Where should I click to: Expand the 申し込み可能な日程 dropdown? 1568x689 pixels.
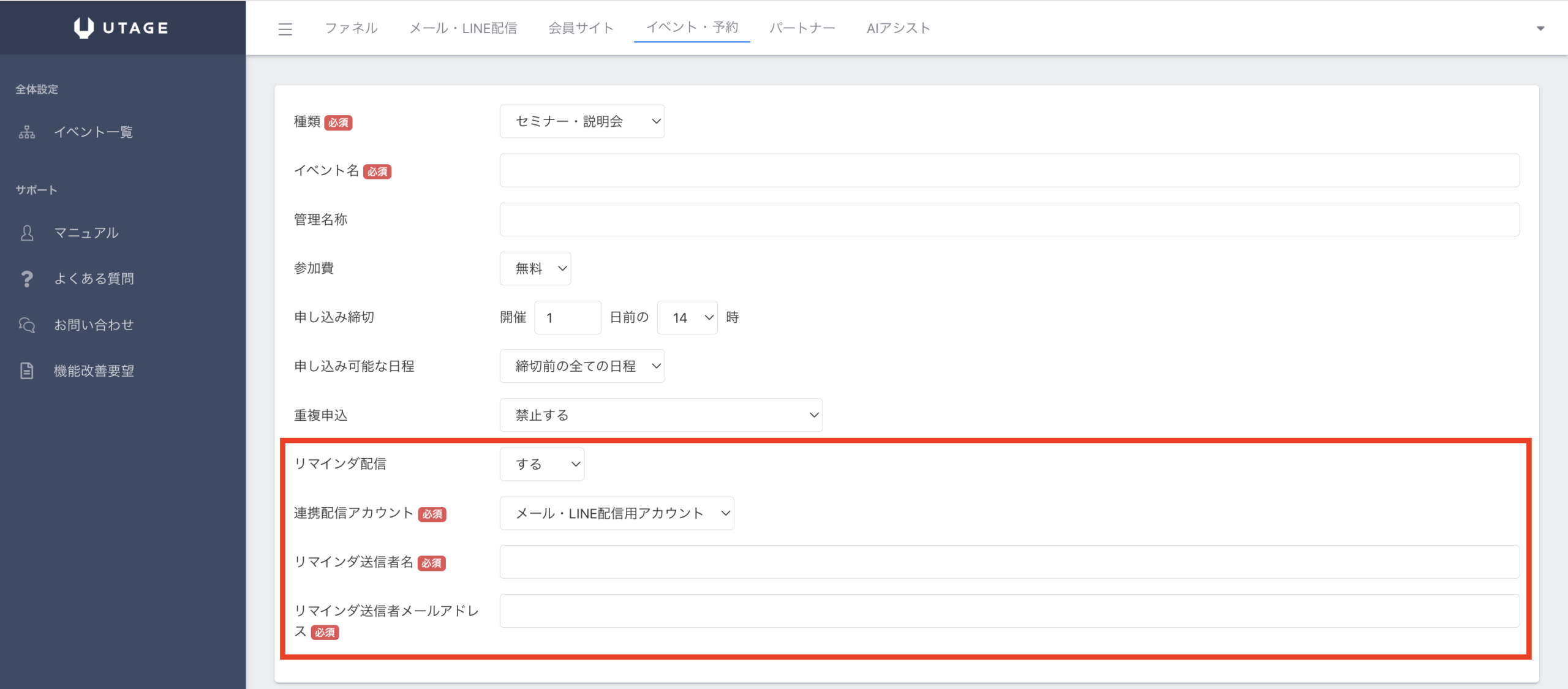coord(582,366)
